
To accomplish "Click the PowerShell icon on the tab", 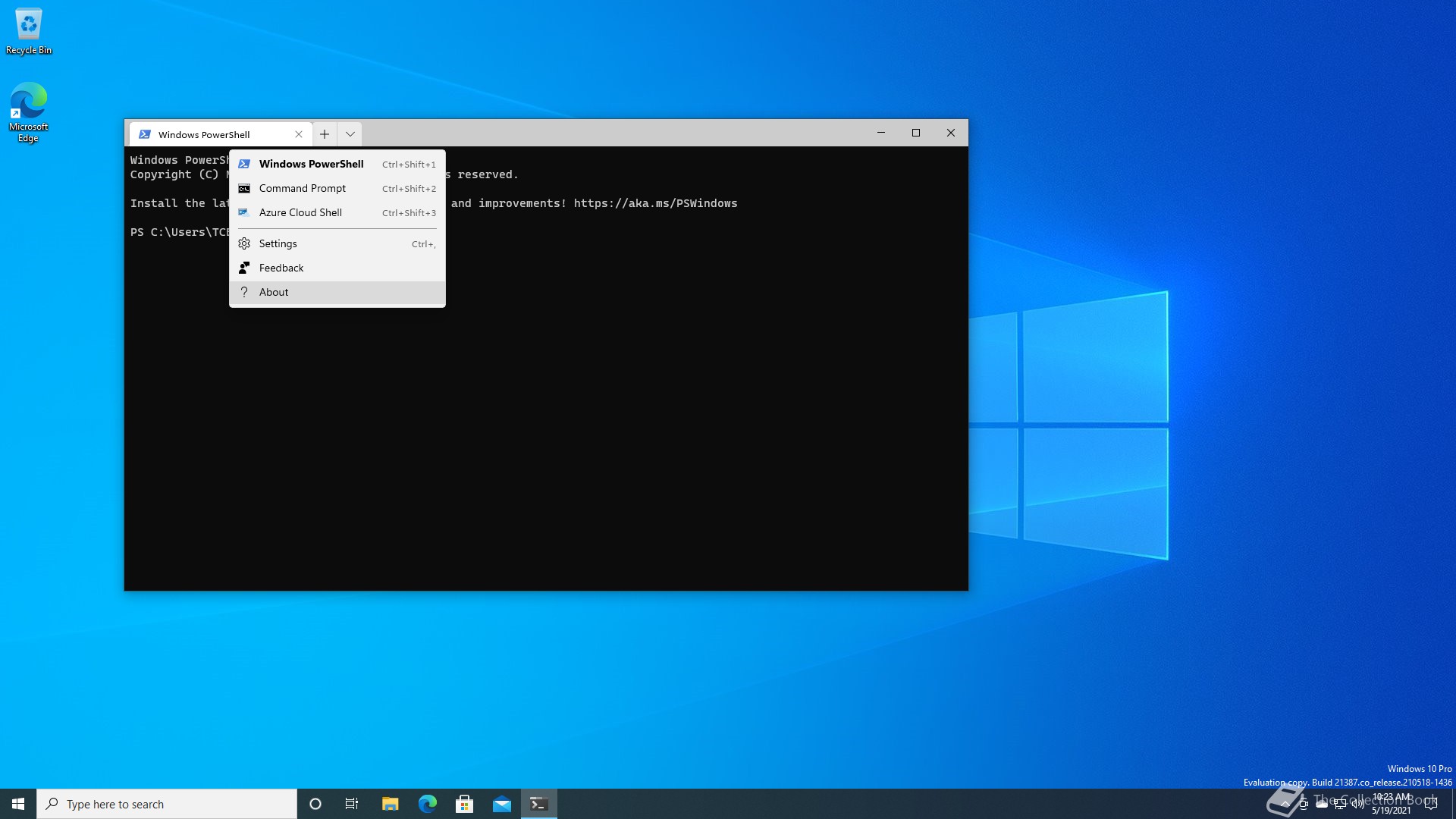I will click(145, 134).
